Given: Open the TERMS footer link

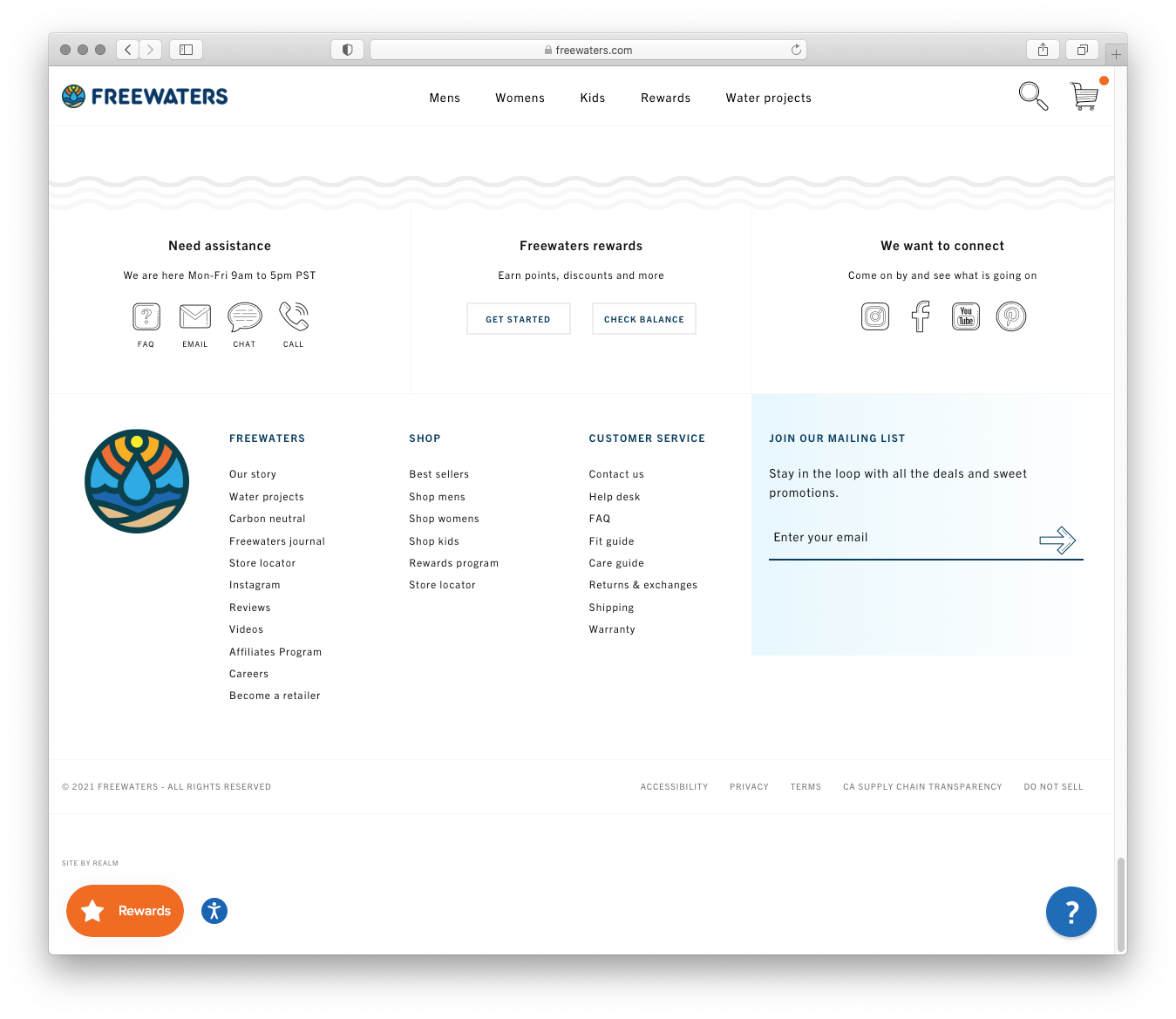Looking at the screenshot, I should tap(806, 787).
